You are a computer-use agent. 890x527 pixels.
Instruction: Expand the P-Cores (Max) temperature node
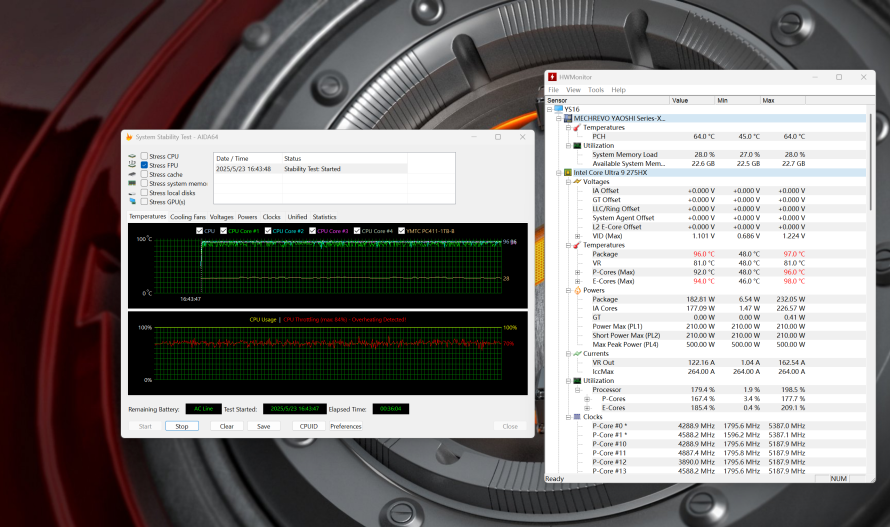[x=577, y=272]
